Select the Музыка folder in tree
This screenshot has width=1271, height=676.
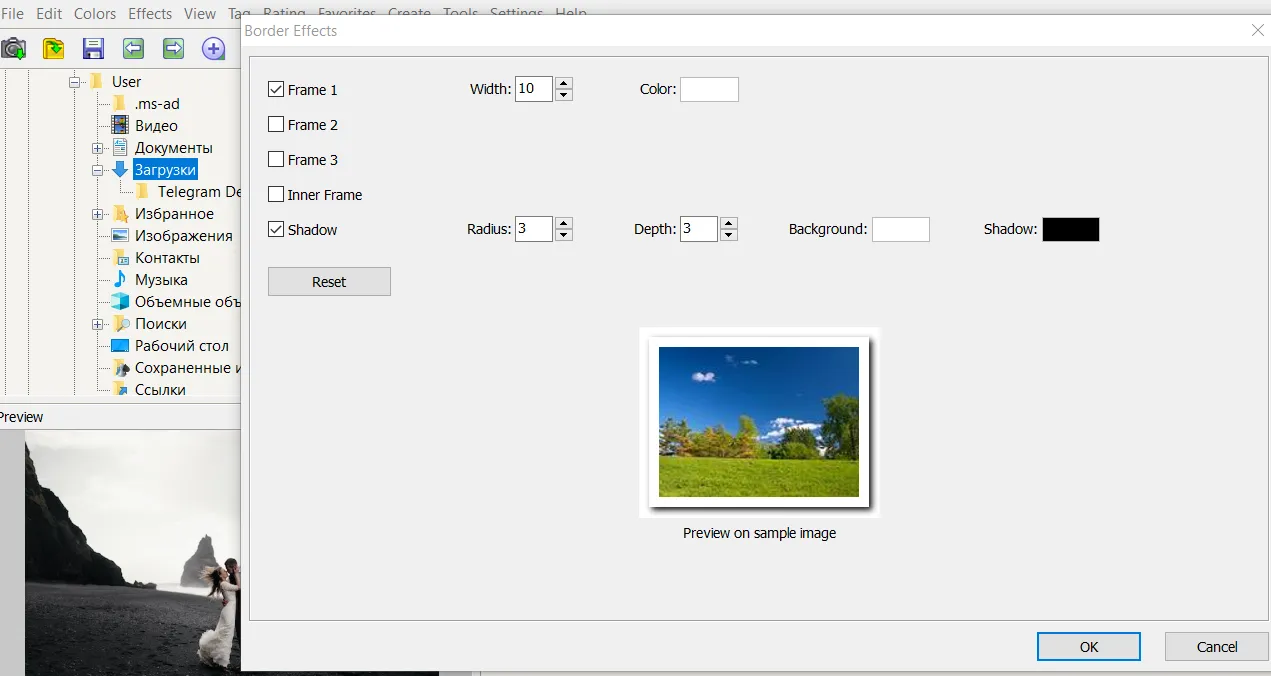[161, 280]
